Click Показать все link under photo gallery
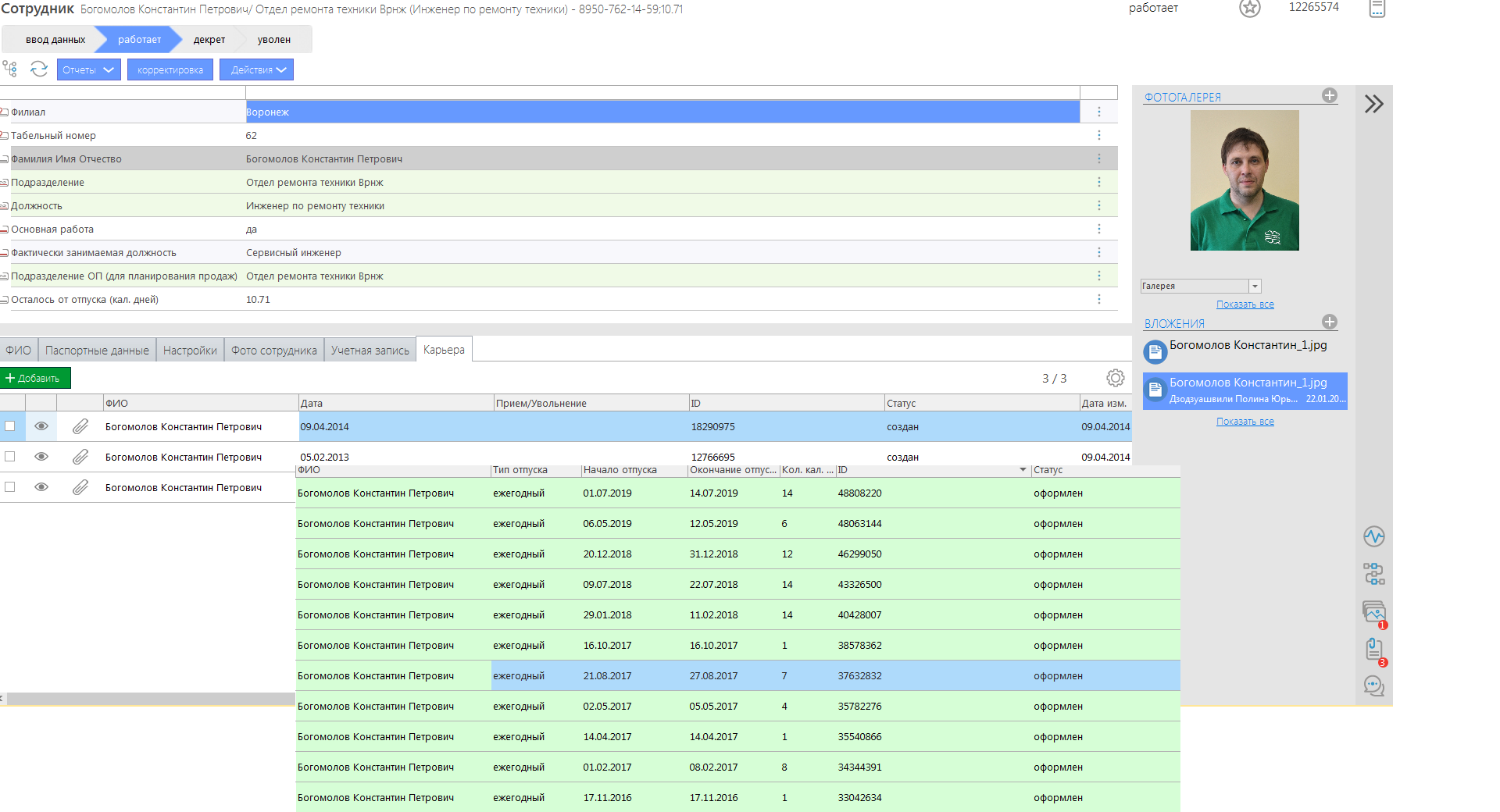 click(x=1245, y=304)
